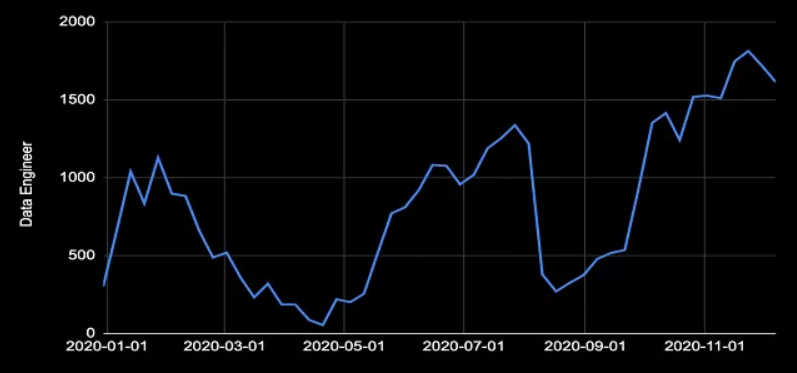Click the line's starting point at 2020-01-01
797x373 pixels.
(104, 286)
